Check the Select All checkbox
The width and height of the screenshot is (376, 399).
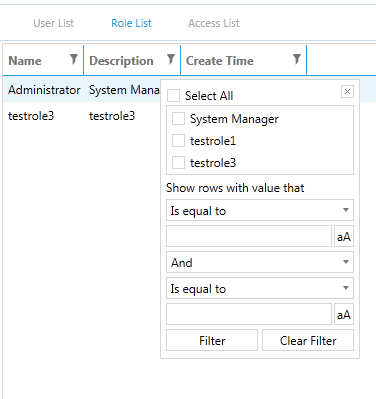173,96
